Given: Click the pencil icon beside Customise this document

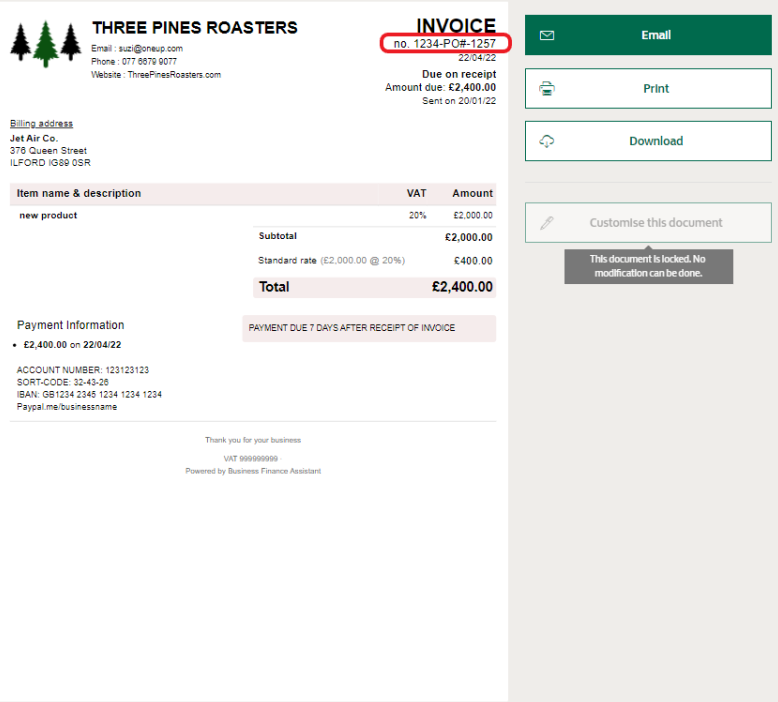Looking at the screenshot, I should point(546,223).
